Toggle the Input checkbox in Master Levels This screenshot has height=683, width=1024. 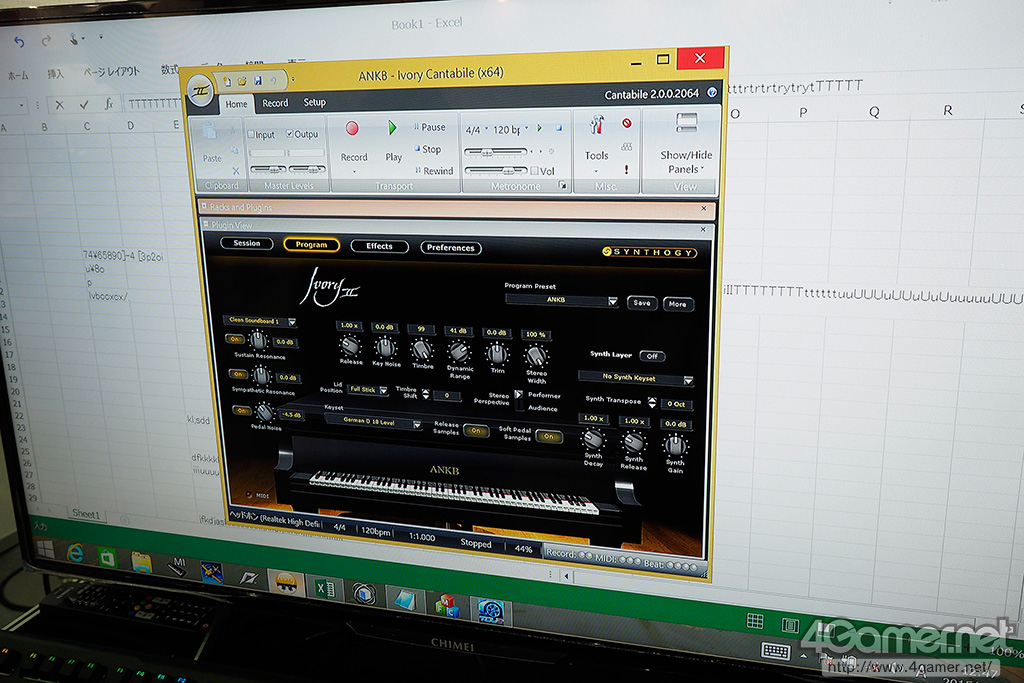coord(251,134)
